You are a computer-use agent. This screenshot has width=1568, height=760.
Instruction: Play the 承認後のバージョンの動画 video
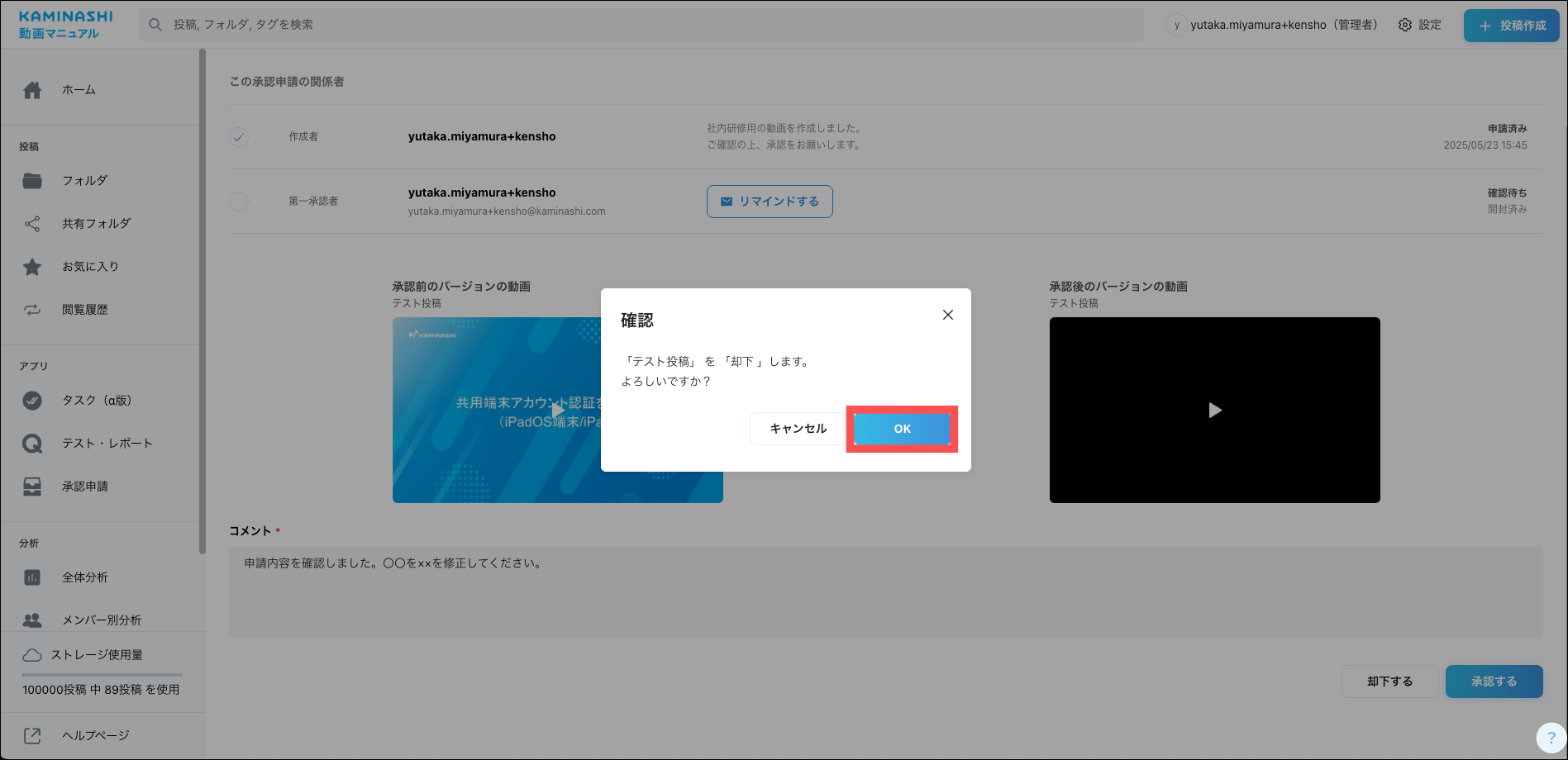[x=1214, y=410]
